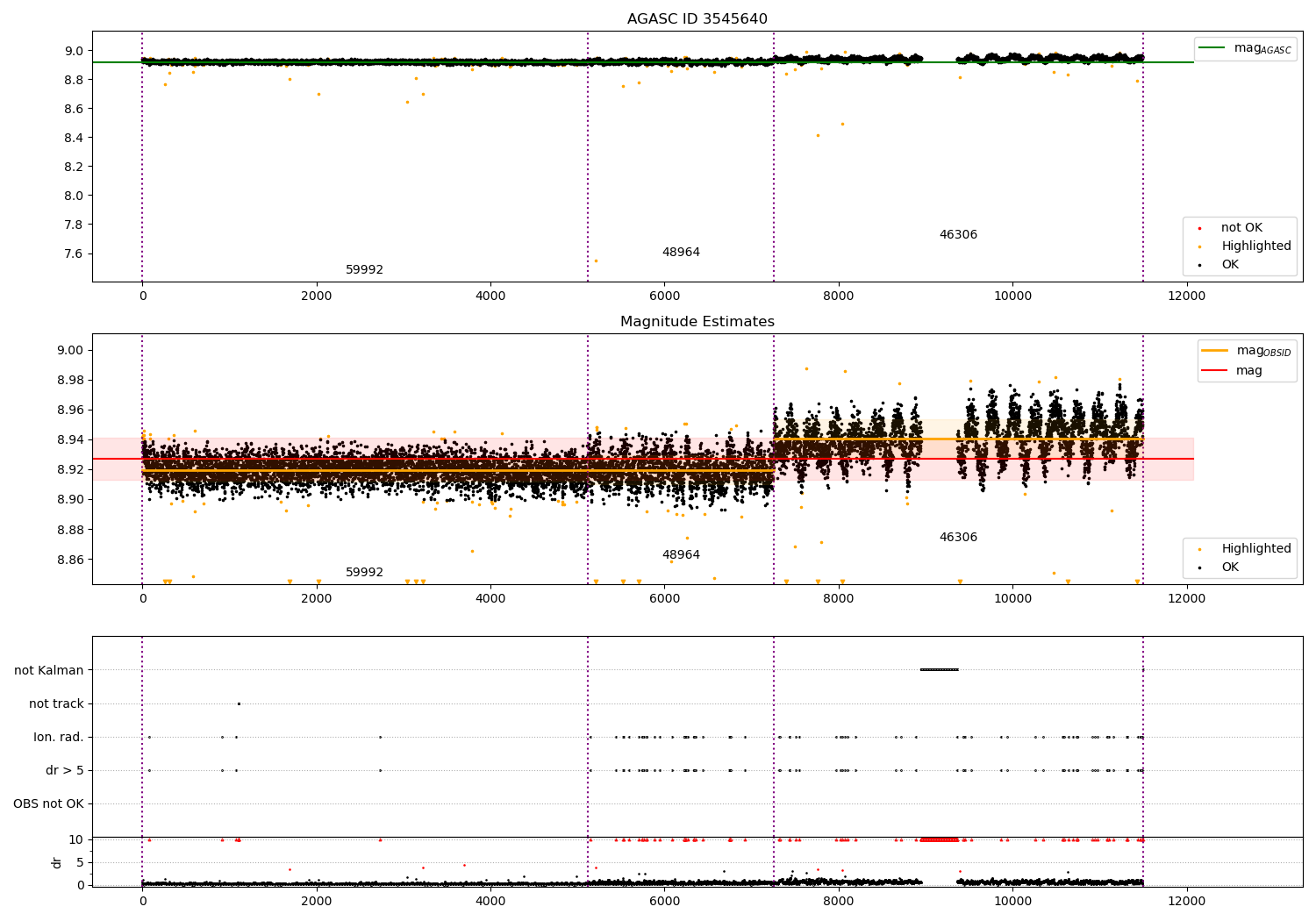Click the orange line sample beside mag OBSID
1316x921 pixels.
click(1215, 351)
